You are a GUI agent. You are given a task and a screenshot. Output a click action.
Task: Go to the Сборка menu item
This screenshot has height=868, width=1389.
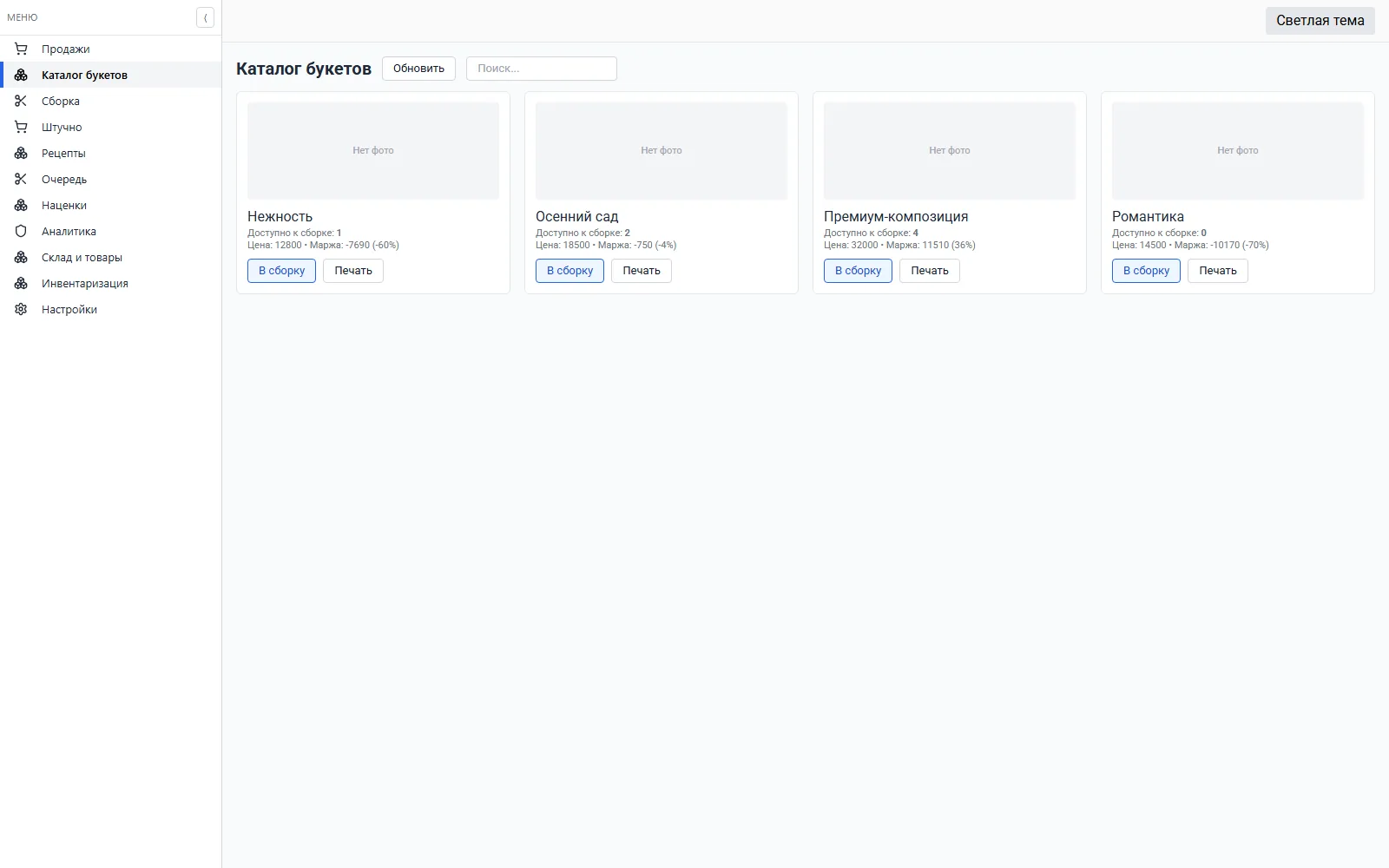coord(111,101)
